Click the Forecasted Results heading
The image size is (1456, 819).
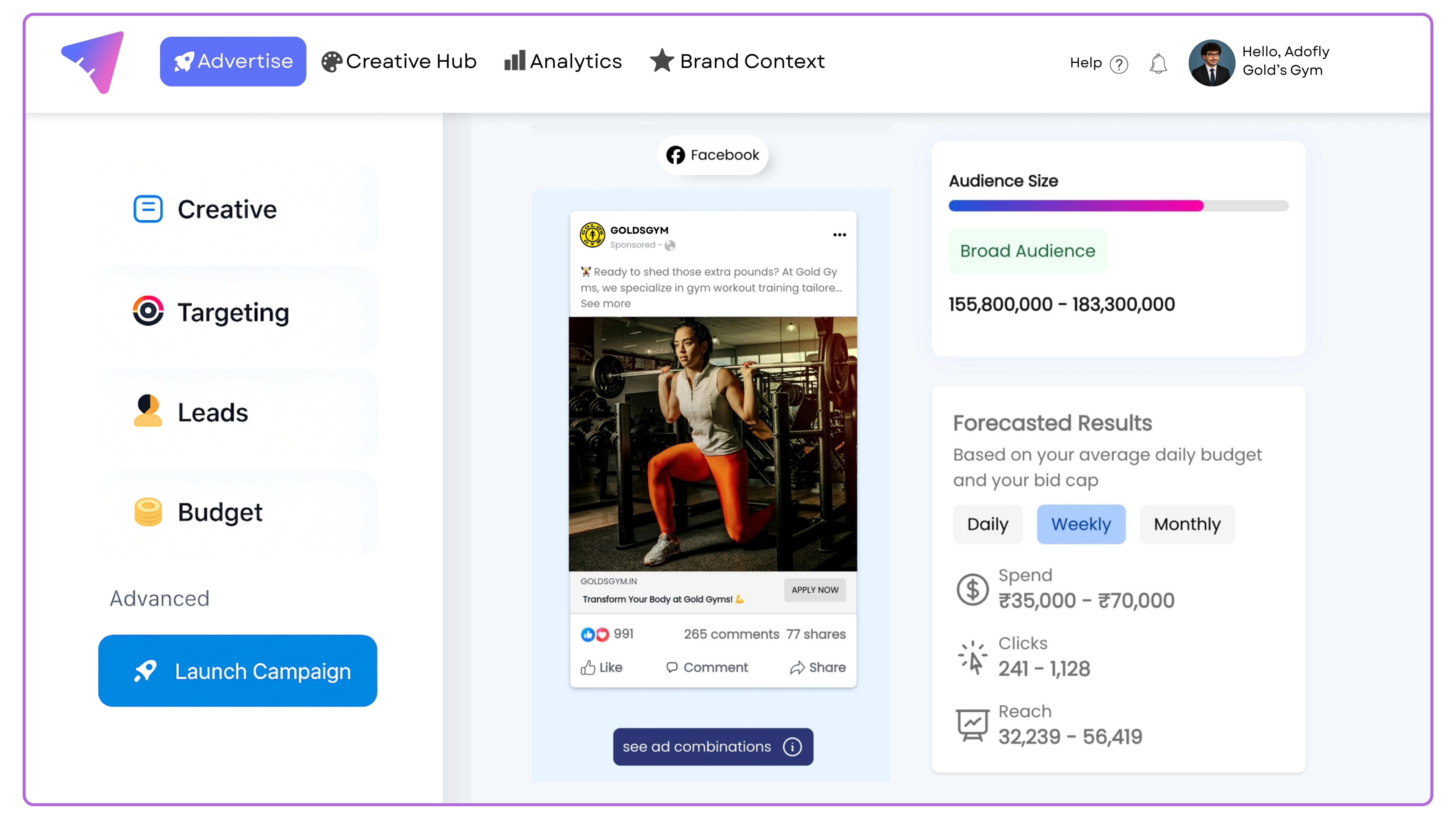point(1052,423)
